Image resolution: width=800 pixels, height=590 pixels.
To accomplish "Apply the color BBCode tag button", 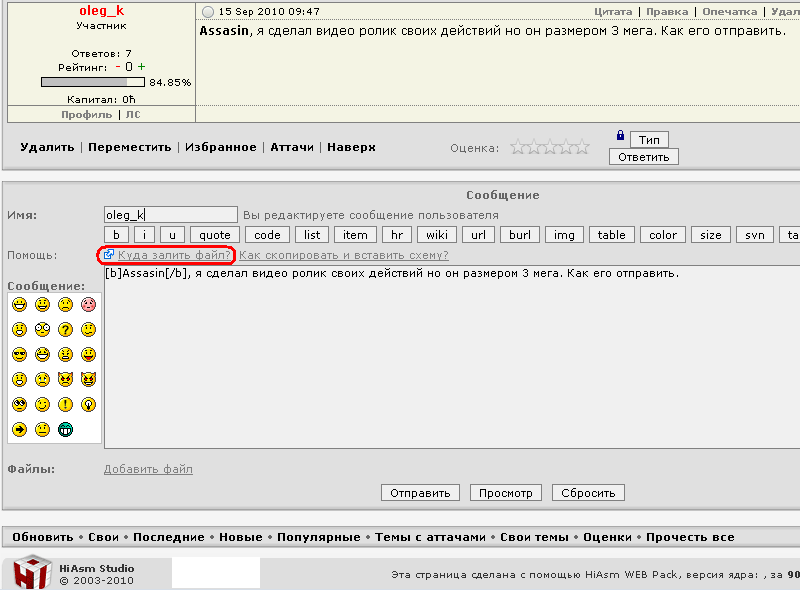I will coord(662,235).
